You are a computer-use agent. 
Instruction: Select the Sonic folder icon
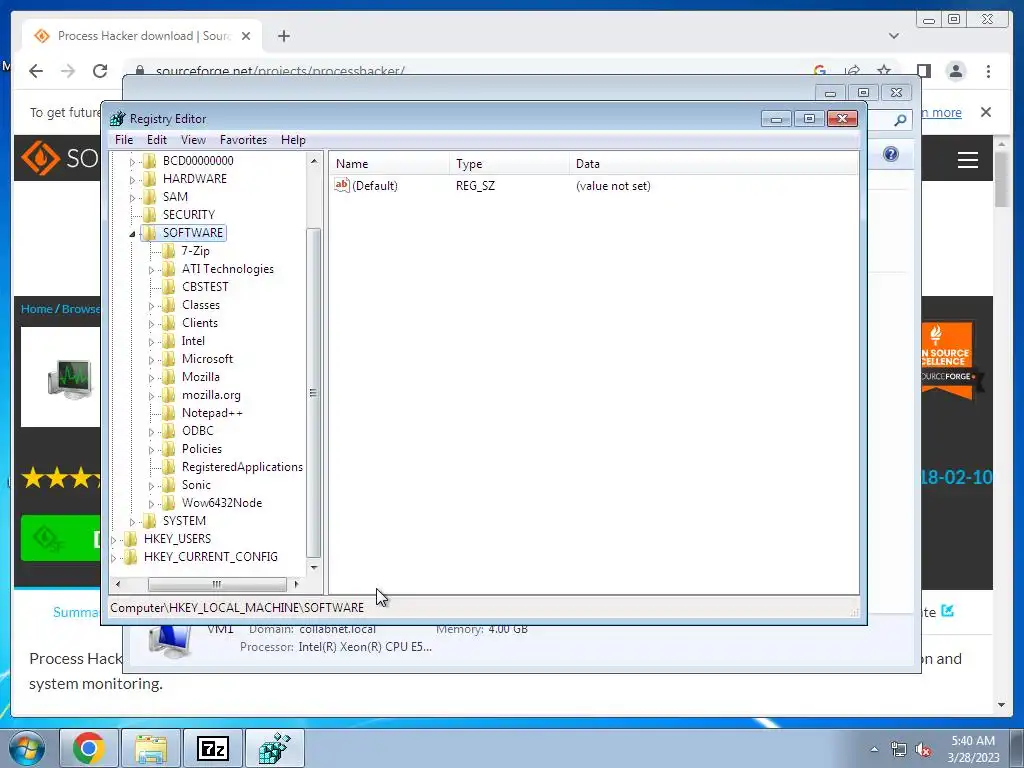point(168,485)
